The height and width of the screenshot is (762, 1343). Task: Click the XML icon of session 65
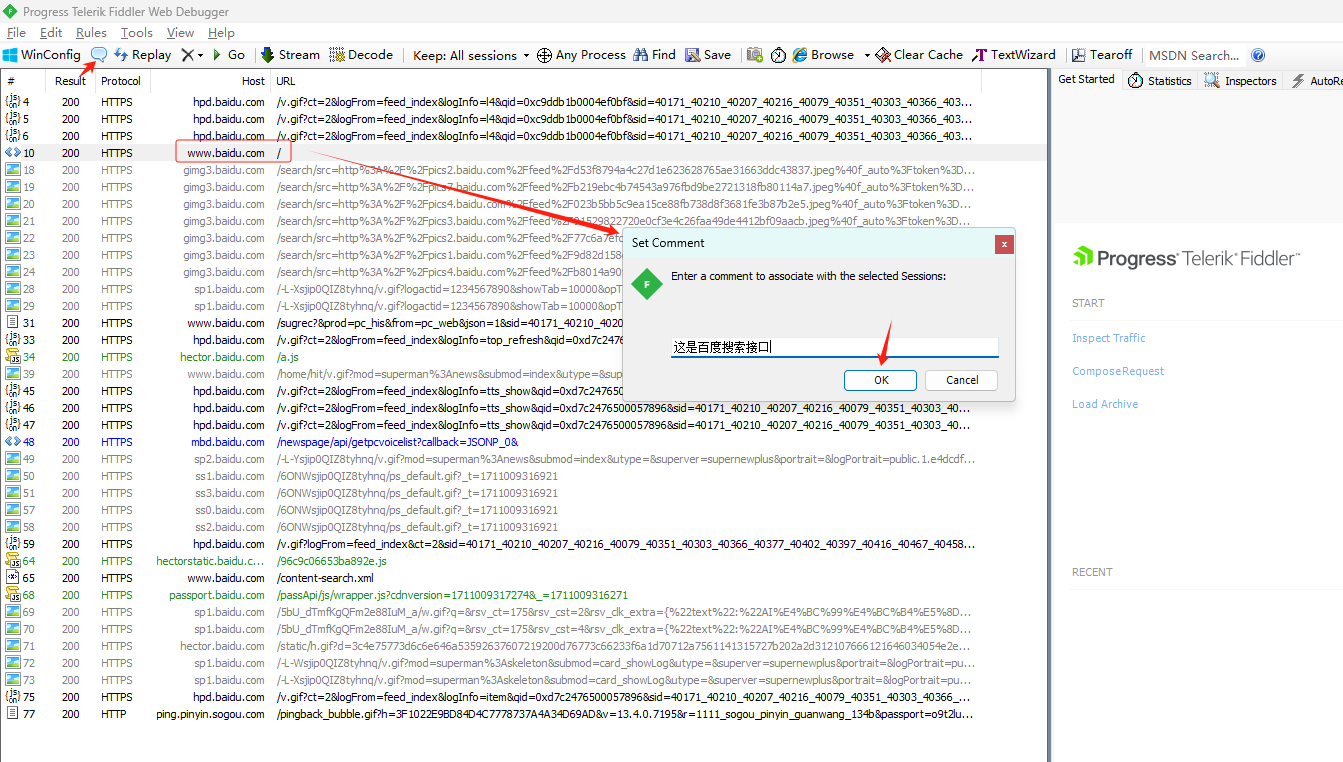click(x=13, y=578)
